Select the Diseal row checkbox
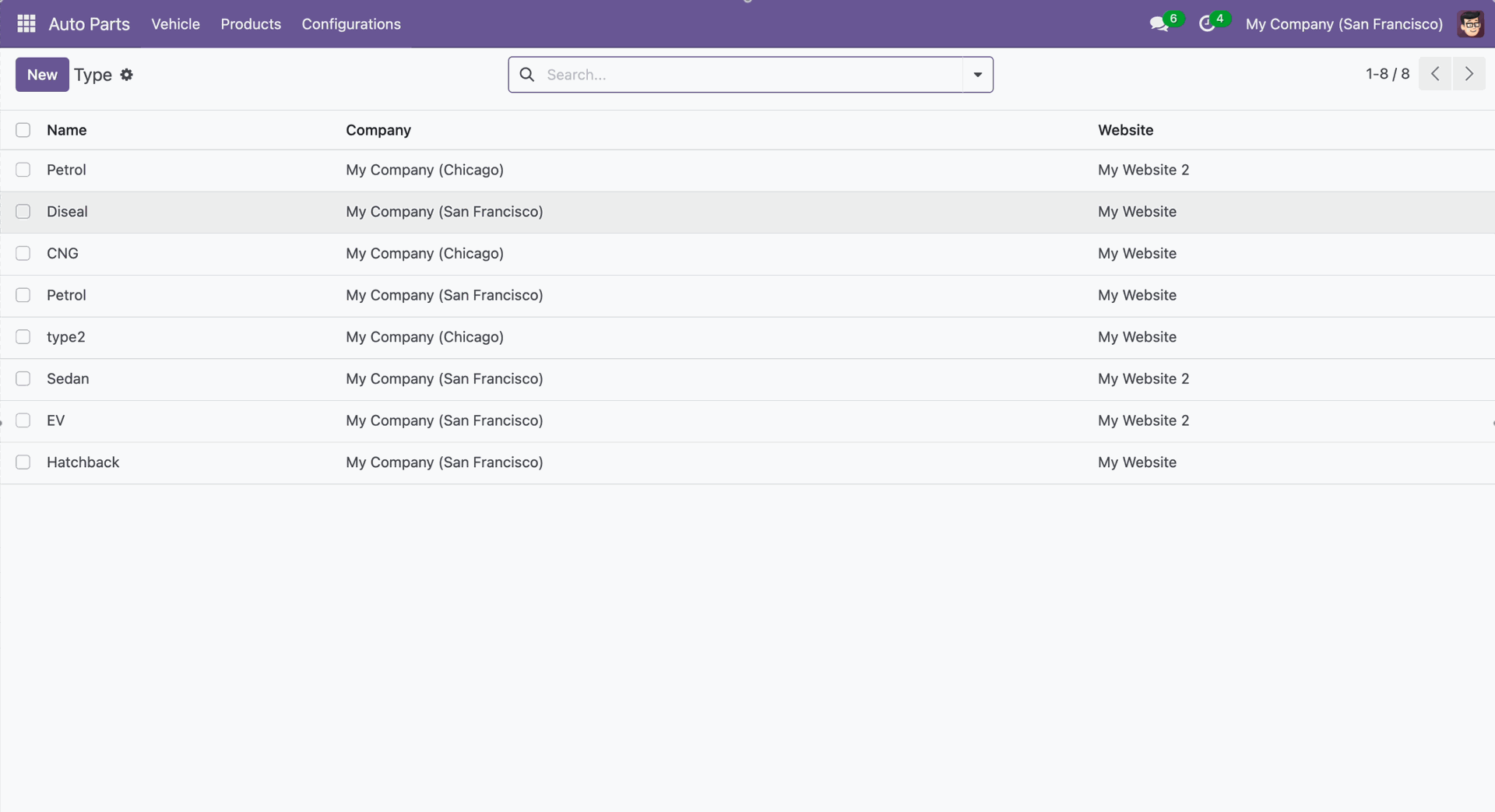 23,212
